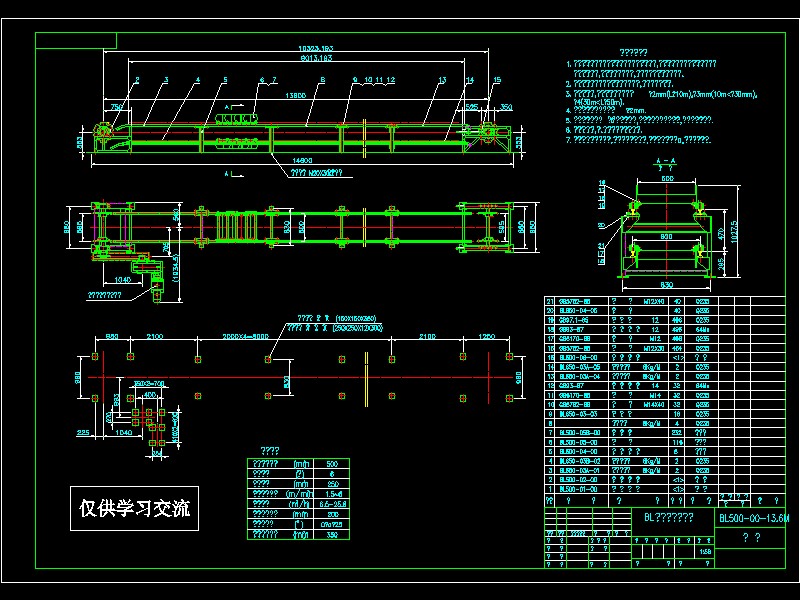This screenshot has height=600, width=800.
Task: Select the 250 value in the parameter table
Action: coord(332,484)
